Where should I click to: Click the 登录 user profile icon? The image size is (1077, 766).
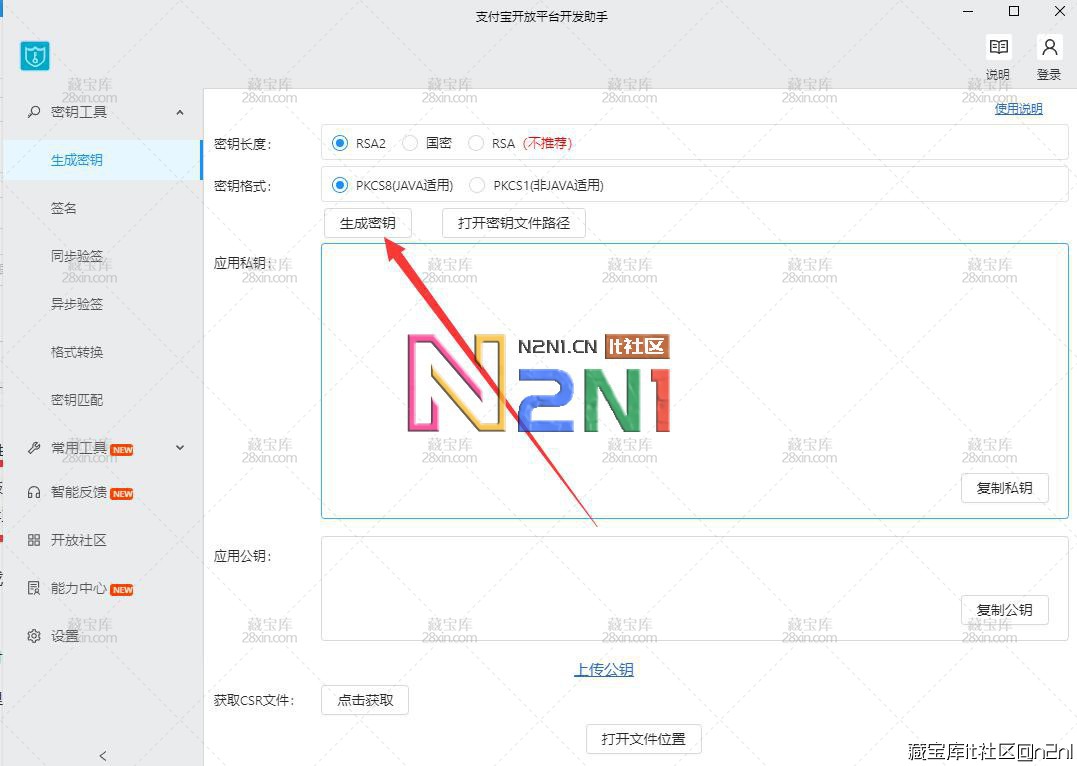1049,47
